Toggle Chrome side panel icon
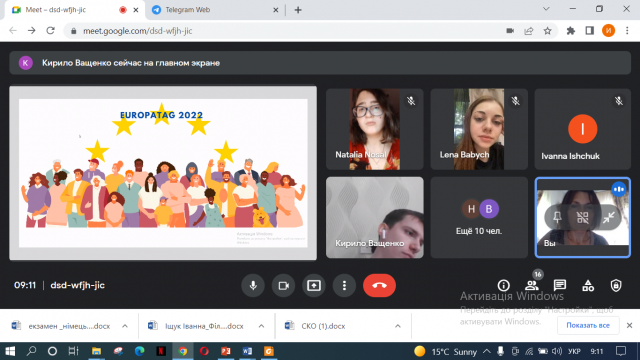 click(589, 31)
